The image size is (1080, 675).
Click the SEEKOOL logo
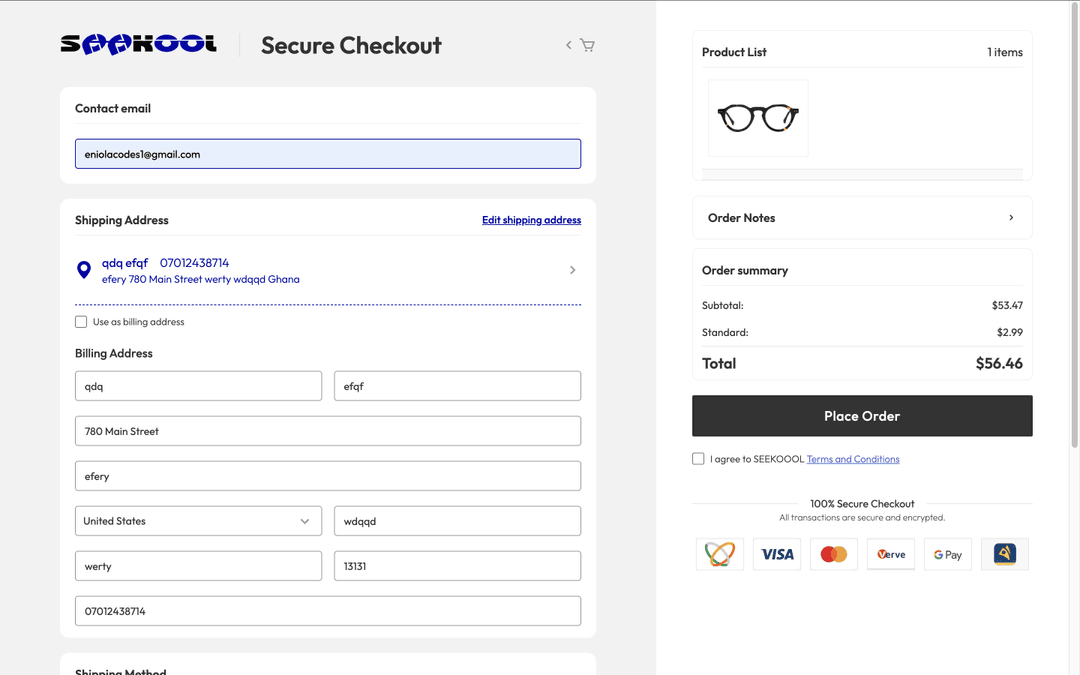pos(138,44)
